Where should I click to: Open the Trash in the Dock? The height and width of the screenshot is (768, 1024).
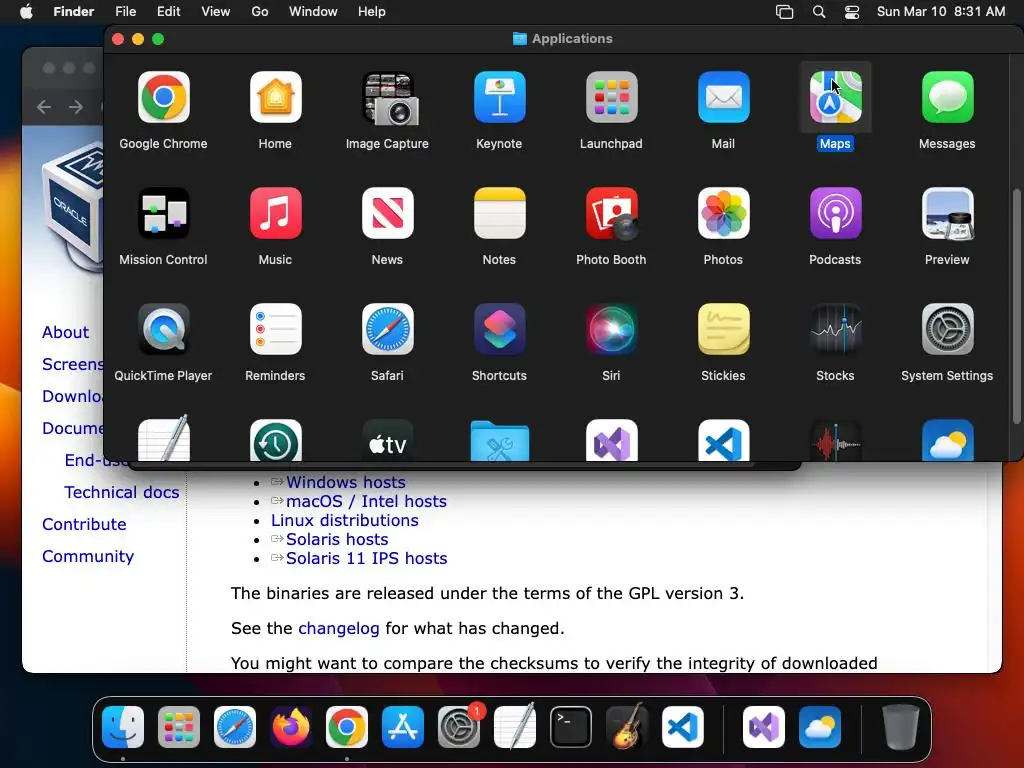pyautogui.click(x=901, y=727)
